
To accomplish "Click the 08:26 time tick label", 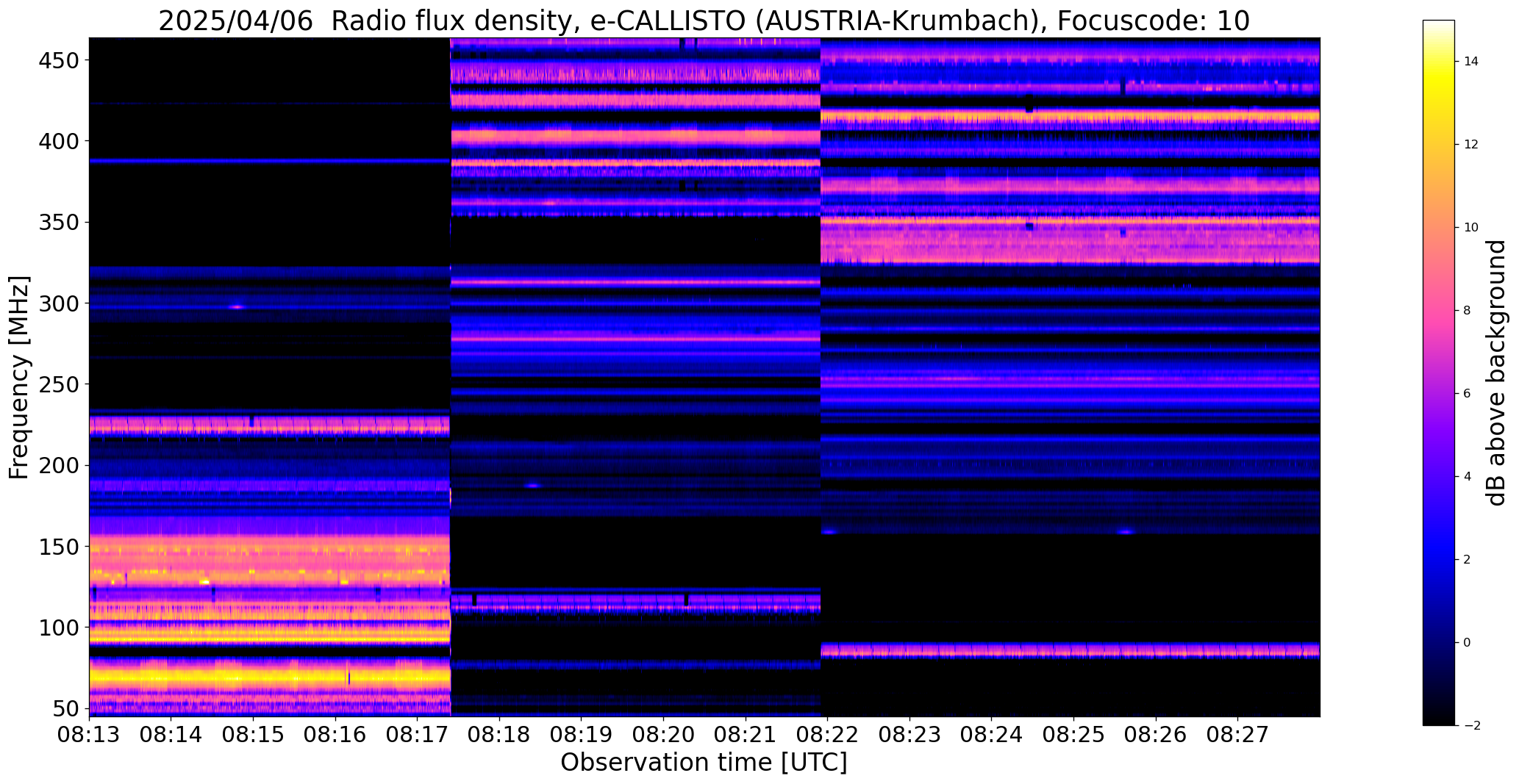I will [1156, 735].
